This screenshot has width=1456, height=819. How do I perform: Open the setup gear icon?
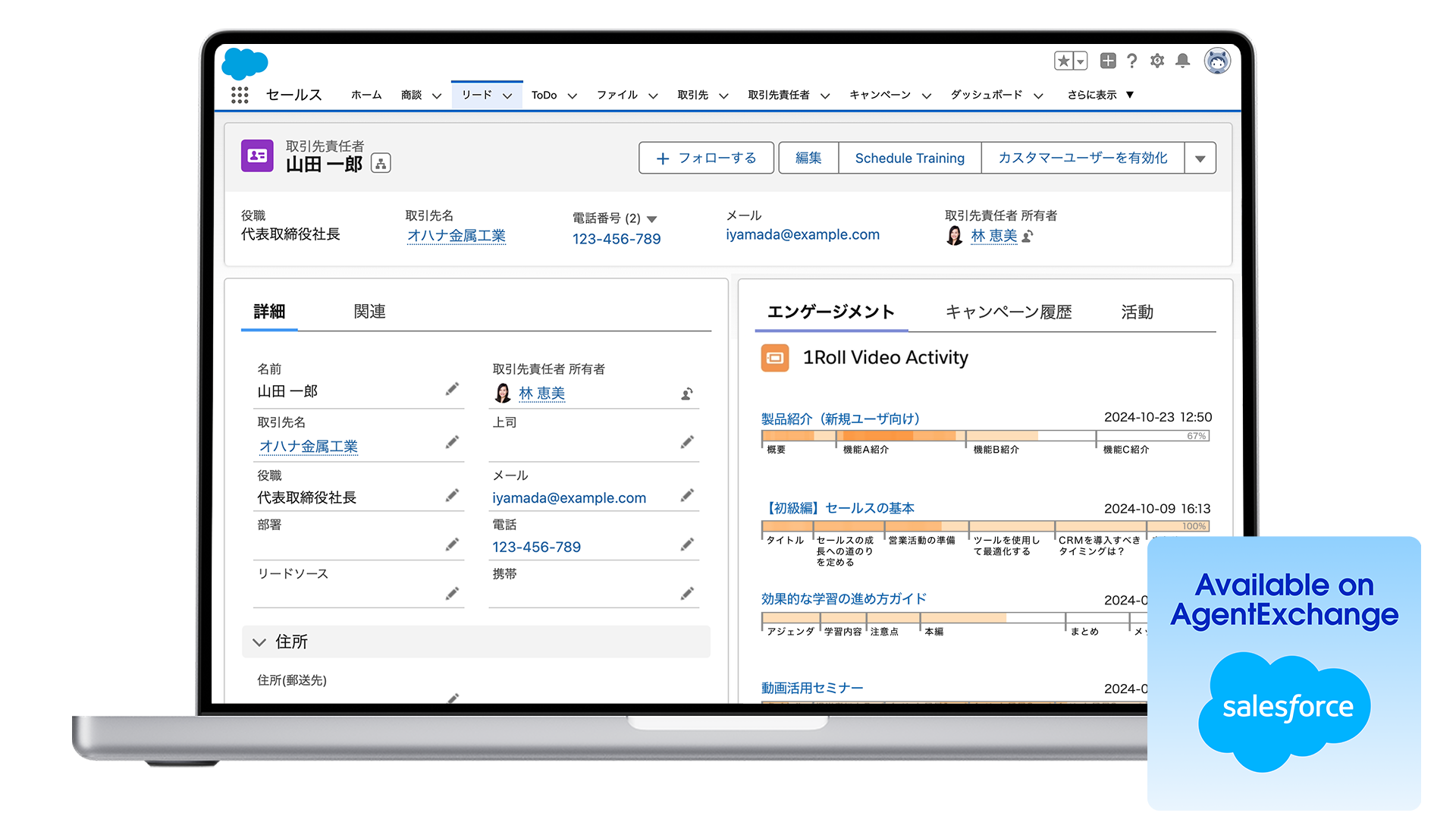[1157, 61]
